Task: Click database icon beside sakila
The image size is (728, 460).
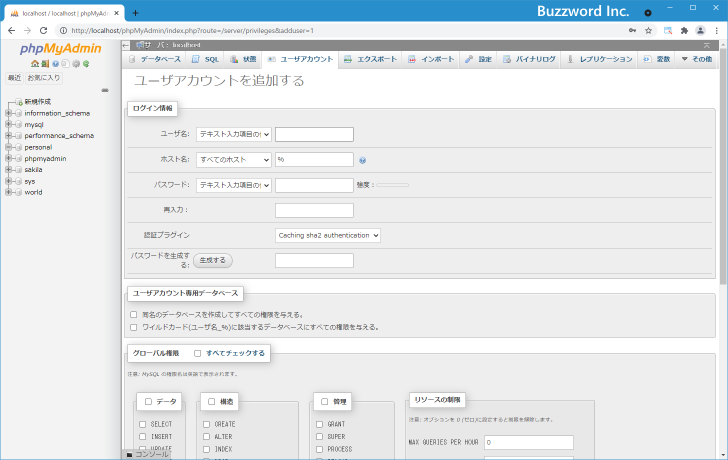Action: (19, 170)
